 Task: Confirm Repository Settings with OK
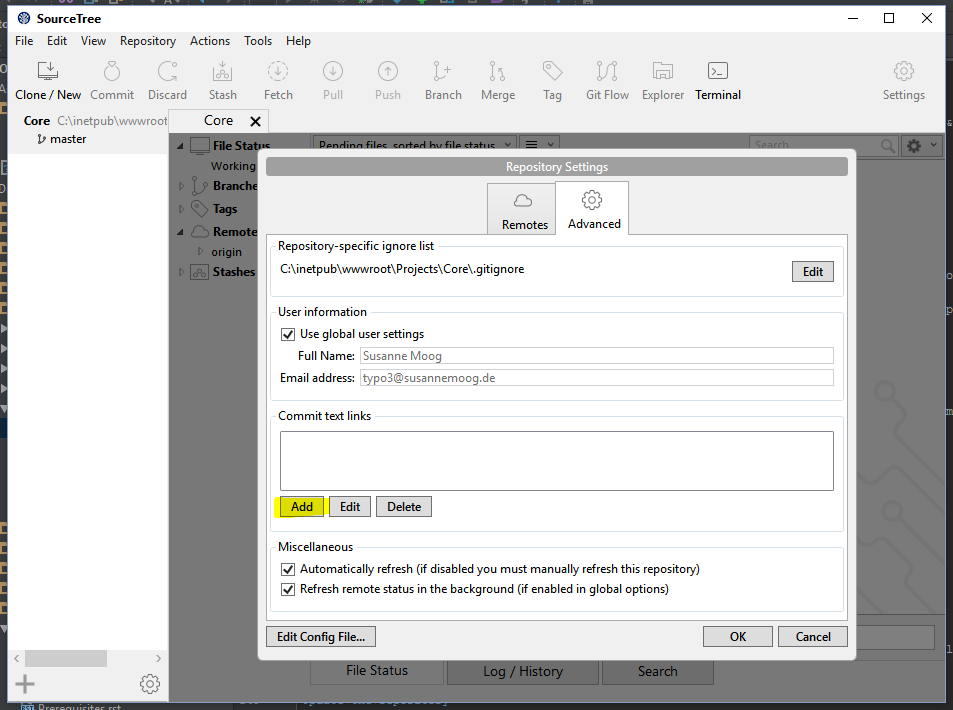(738, 636)
